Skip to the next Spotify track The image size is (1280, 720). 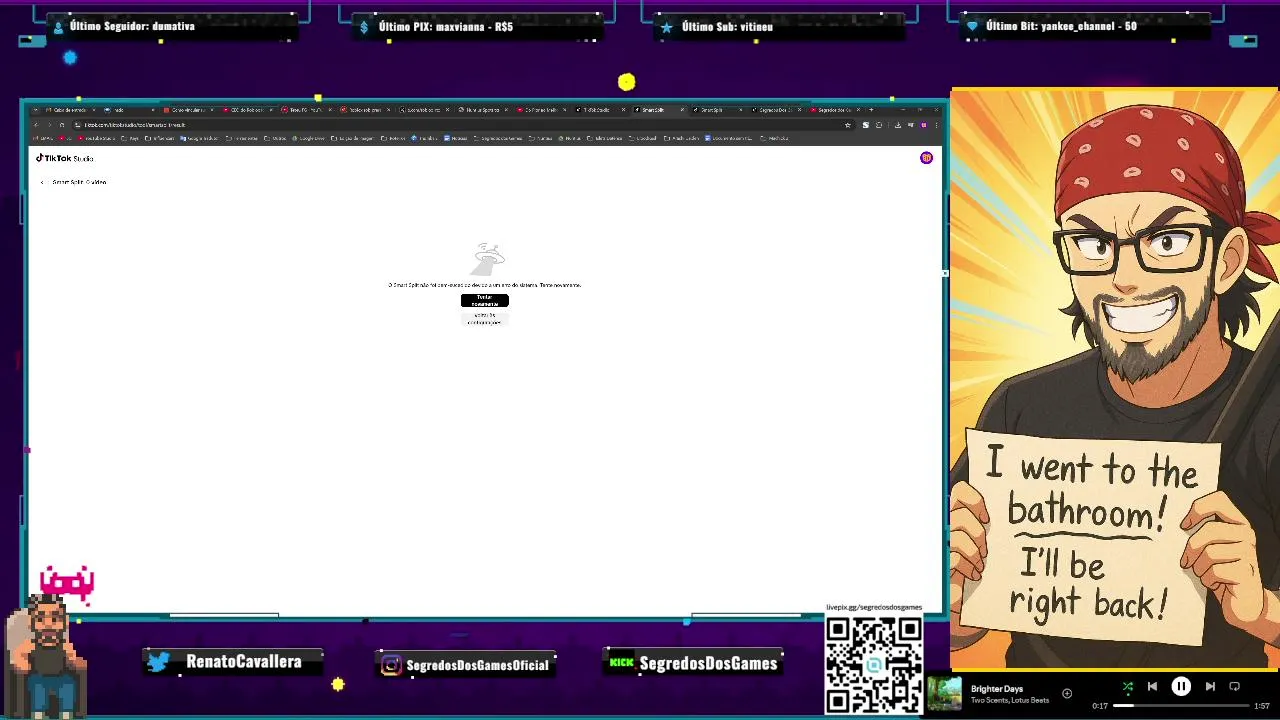tap(1210, 686)
